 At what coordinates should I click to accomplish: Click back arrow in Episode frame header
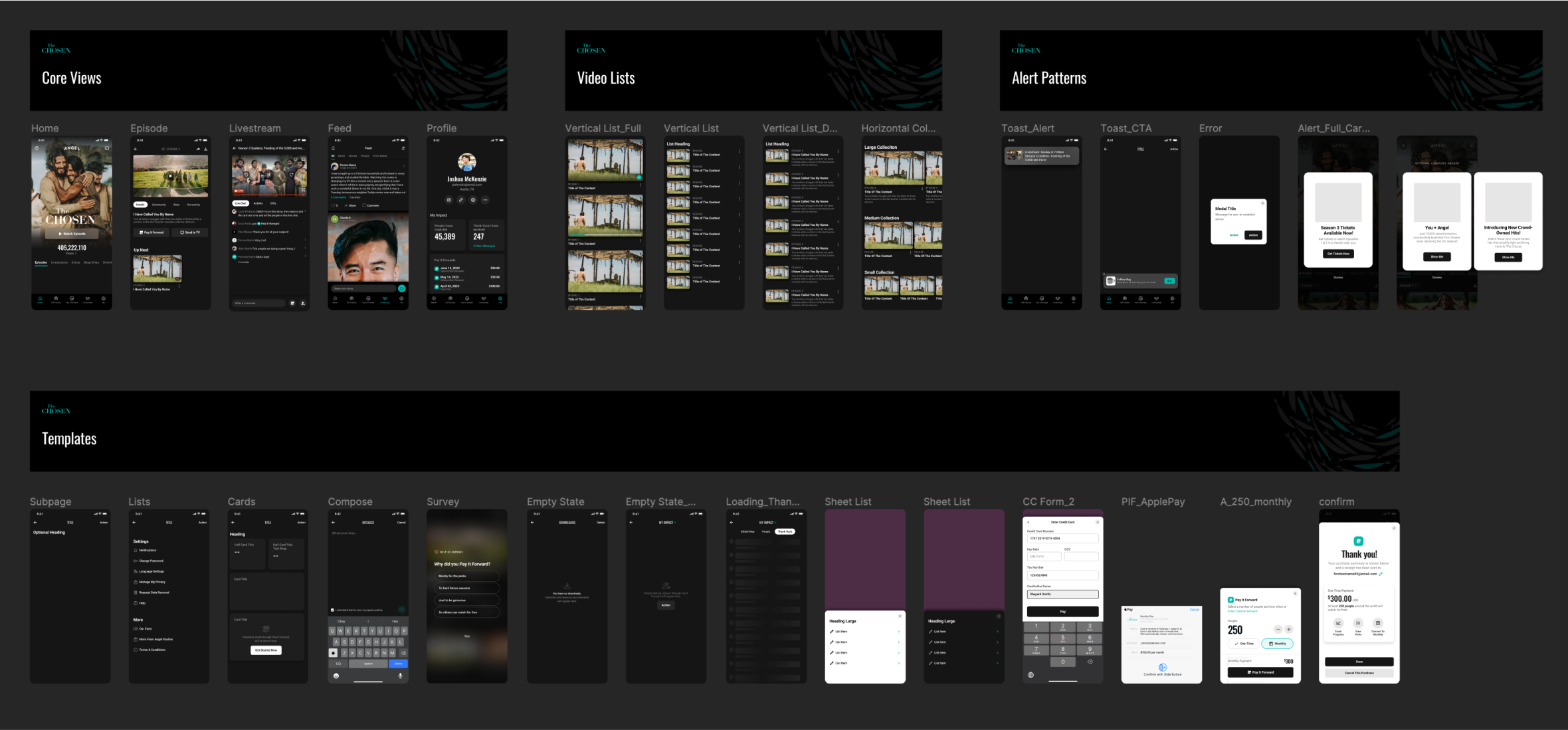pos(136,149)
